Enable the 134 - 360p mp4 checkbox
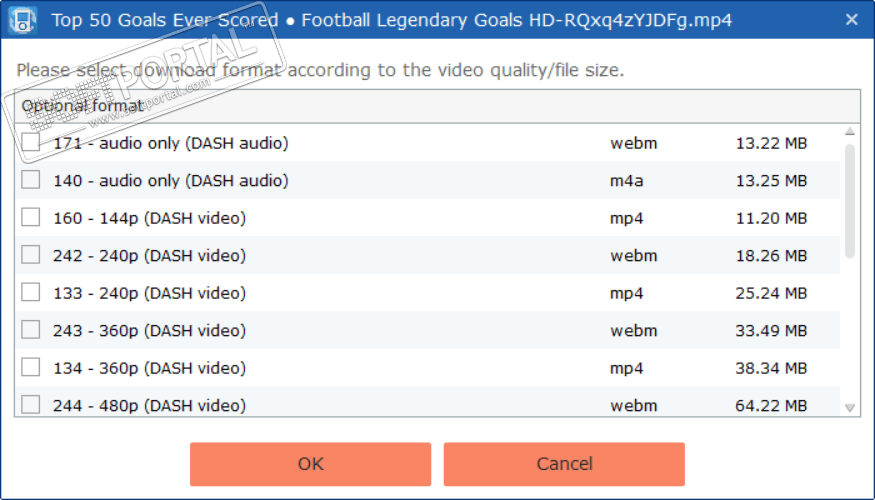This screenshot has width=875, height=500. (31, 367)
